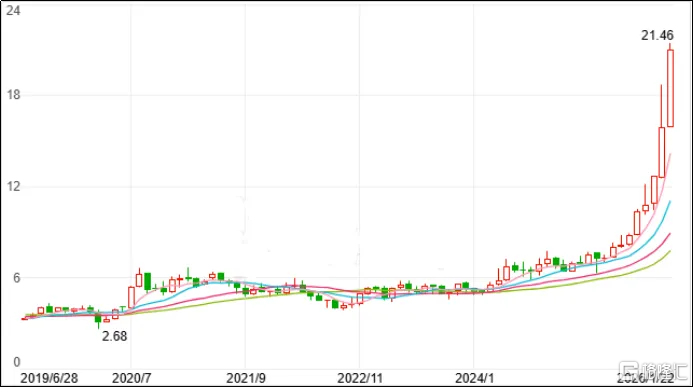Click the y-axis value 12
The height and width of the screenshot is (388, 694).
[13, 186]
